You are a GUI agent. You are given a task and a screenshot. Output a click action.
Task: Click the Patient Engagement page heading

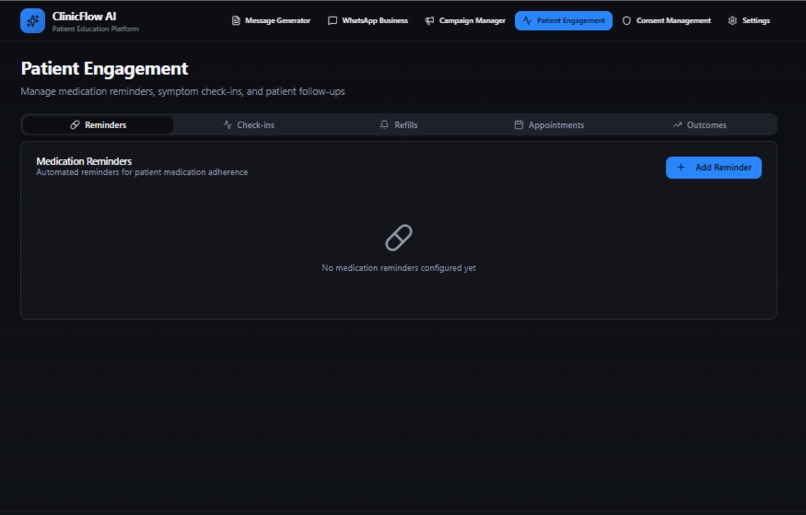point(104,69)
